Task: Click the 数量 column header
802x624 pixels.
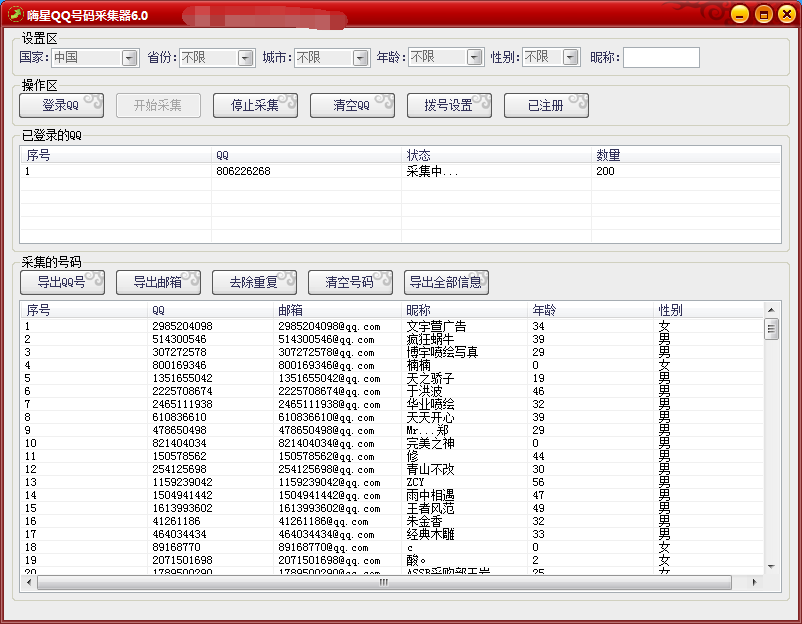Action: tap(686, 155)
